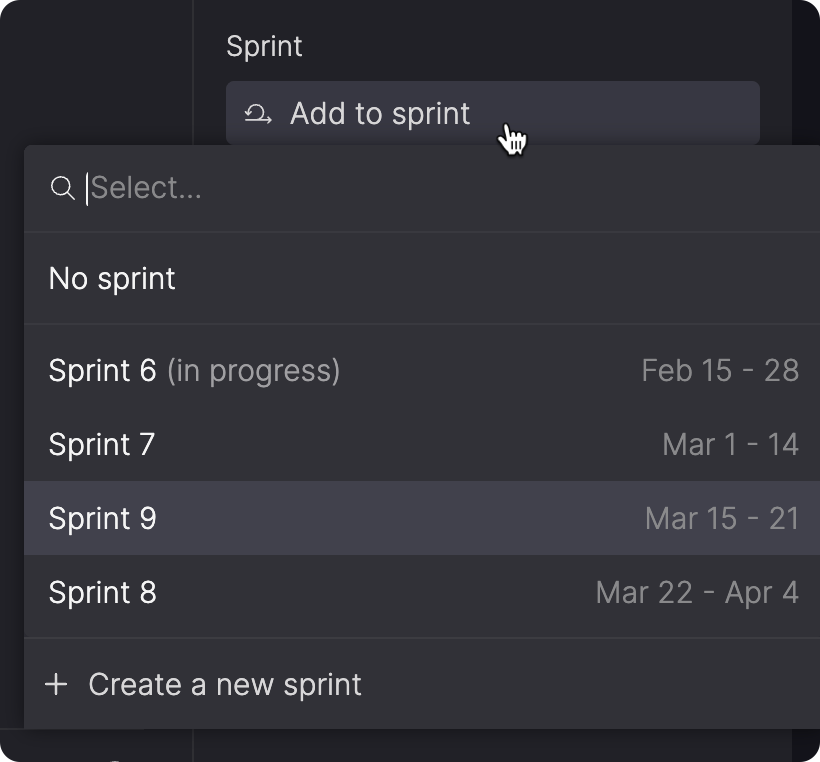The image size is (820, 762).
Task: Click the blank space right of No sprint
Action: coord(500,278)
